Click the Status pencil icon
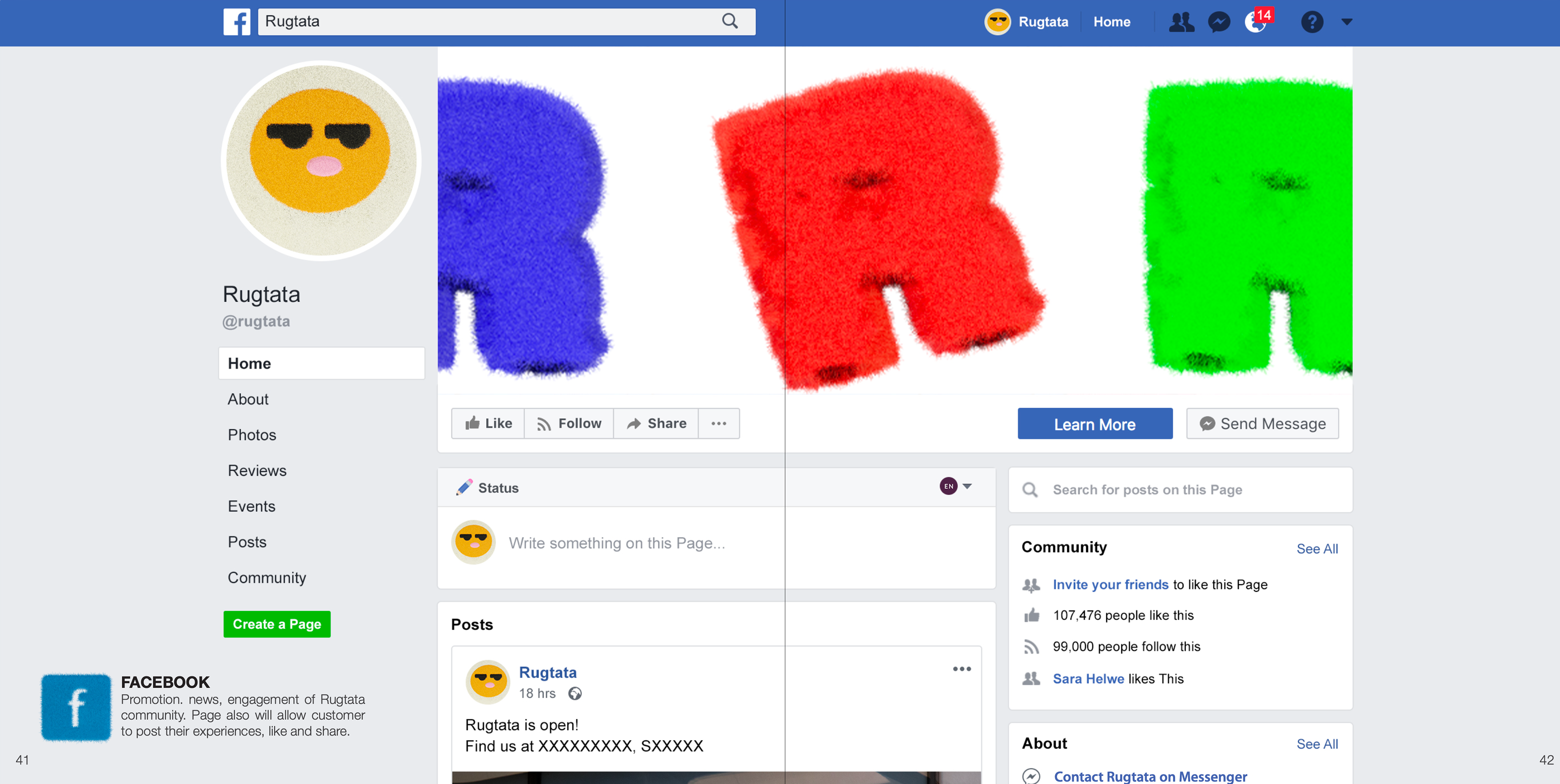 click(x=464, y=487)
